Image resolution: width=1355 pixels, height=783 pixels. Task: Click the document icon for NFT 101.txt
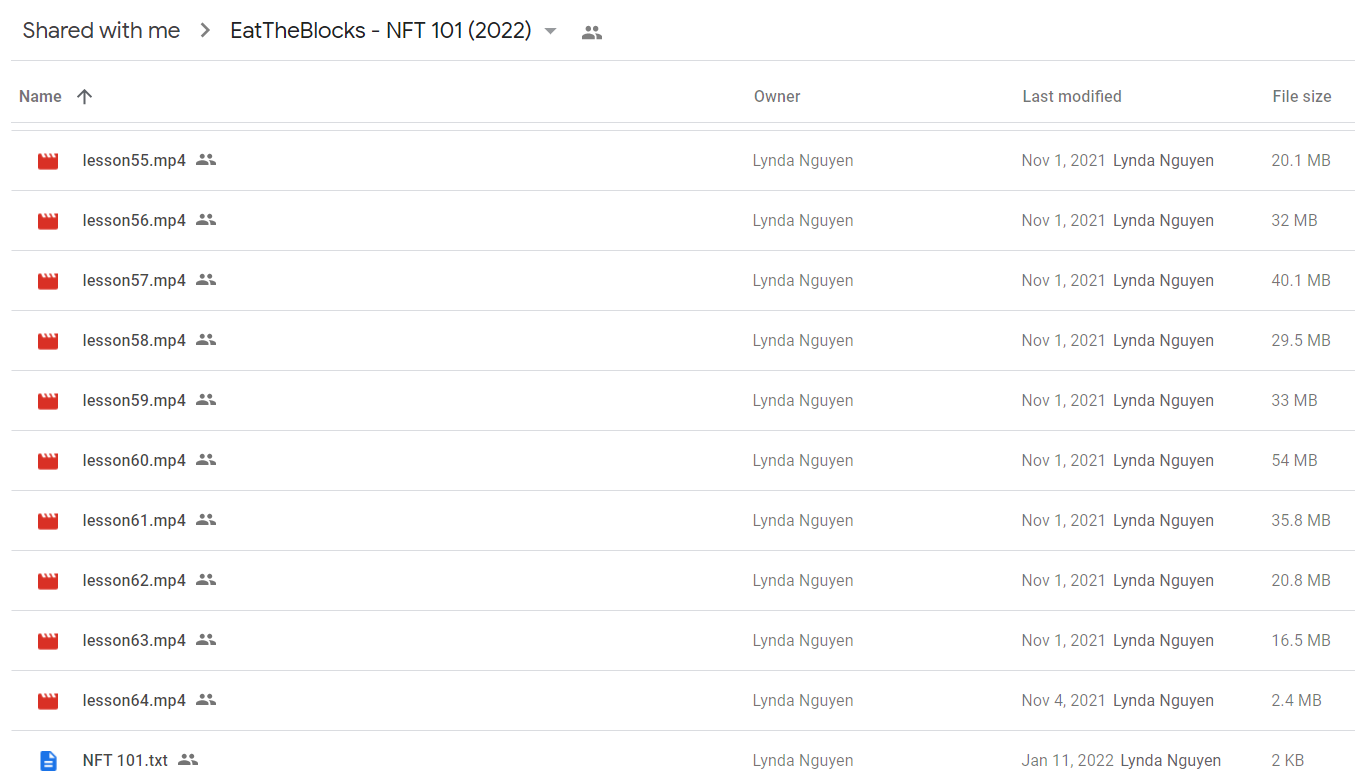pos(48,761)
